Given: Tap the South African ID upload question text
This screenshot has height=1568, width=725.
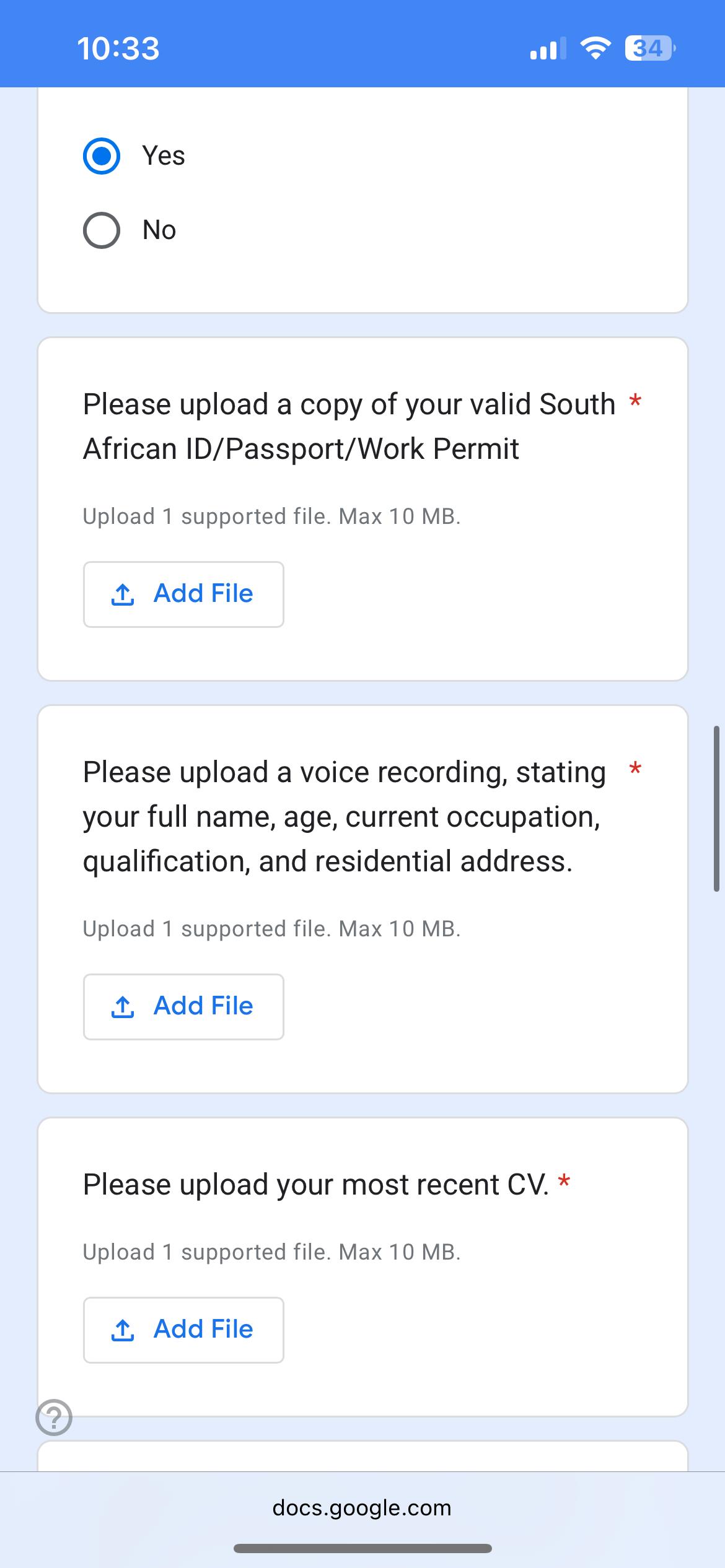Looking at the screenshot, I should (x=349, y=426).
